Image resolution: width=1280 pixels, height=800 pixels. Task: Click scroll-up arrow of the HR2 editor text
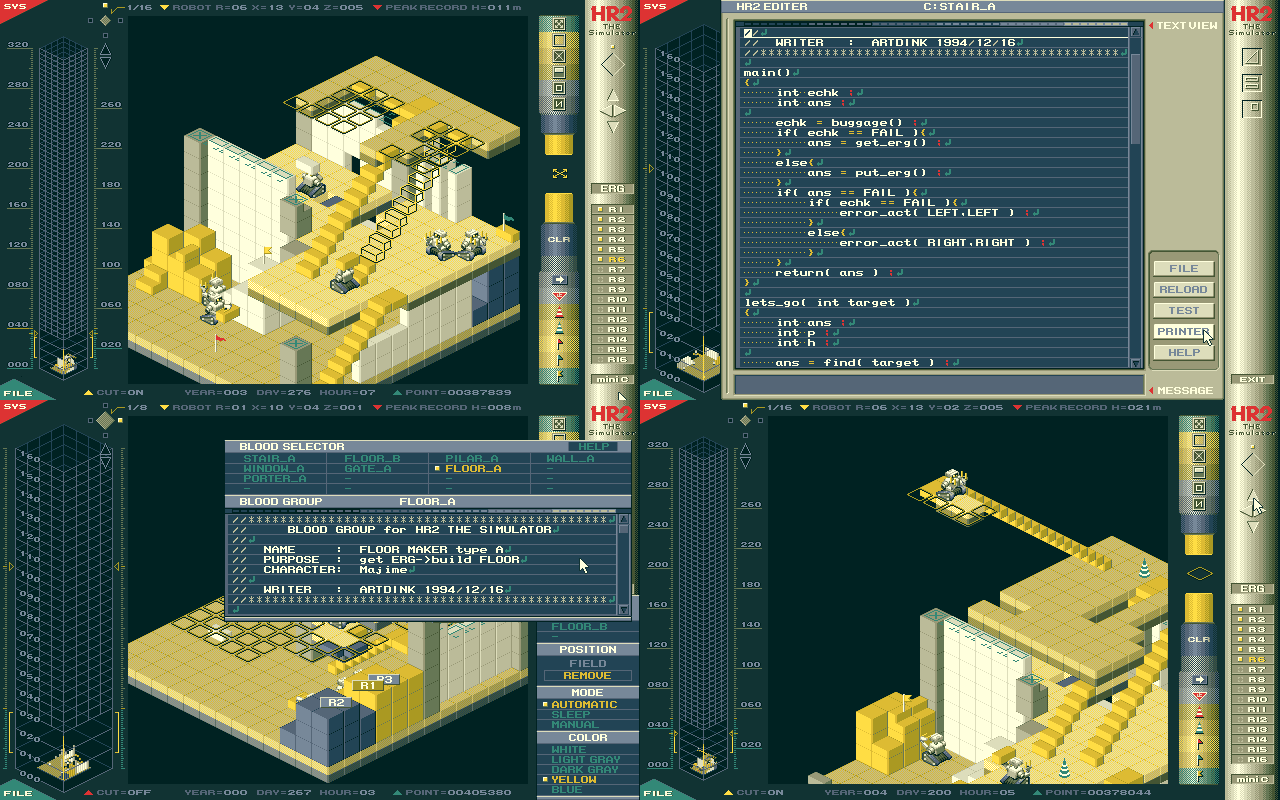(1135, 33)
